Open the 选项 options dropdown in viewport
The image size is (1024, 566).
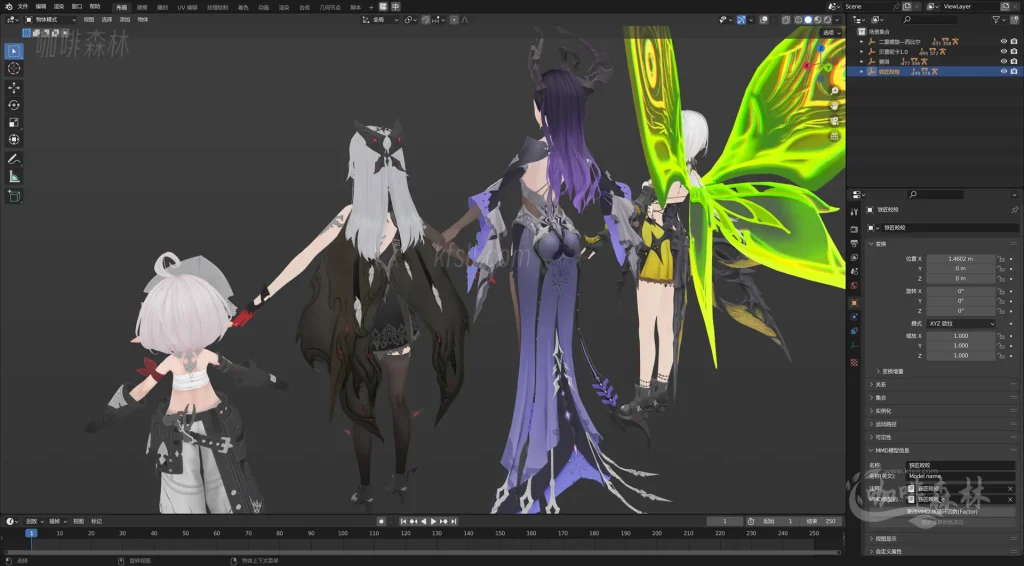click(x=831, y=33)
